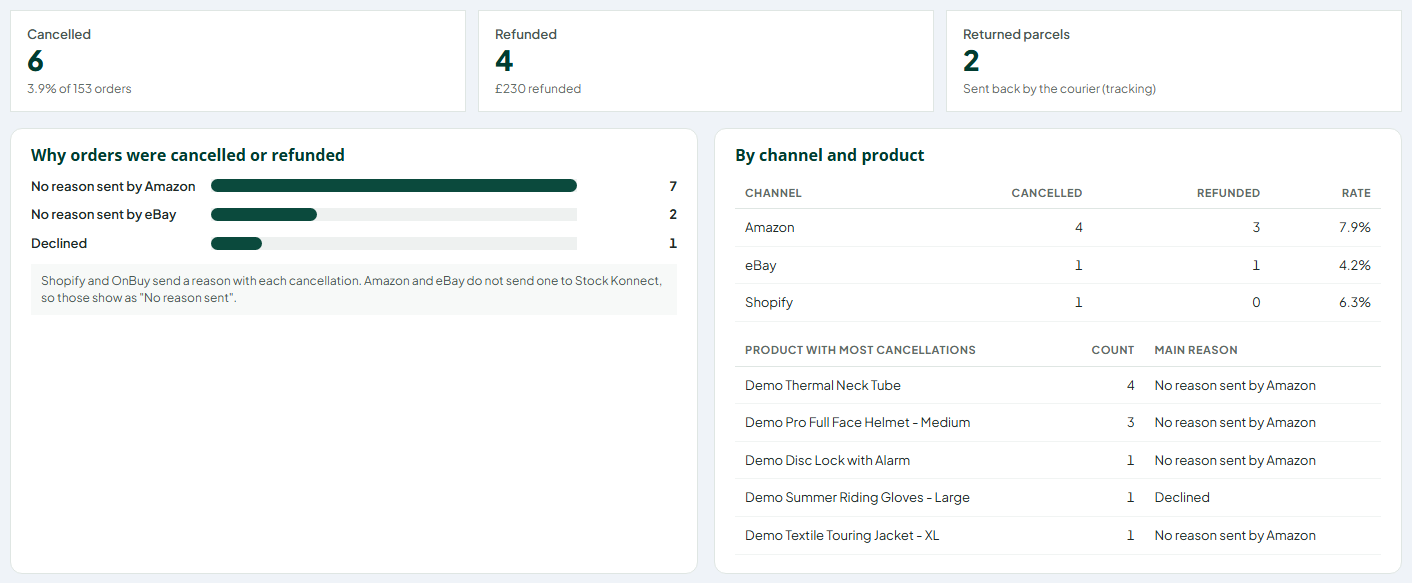Click the 'By channel and product' heading
The height and width of the screenshot is (583, 1412).
coord(830,155)
